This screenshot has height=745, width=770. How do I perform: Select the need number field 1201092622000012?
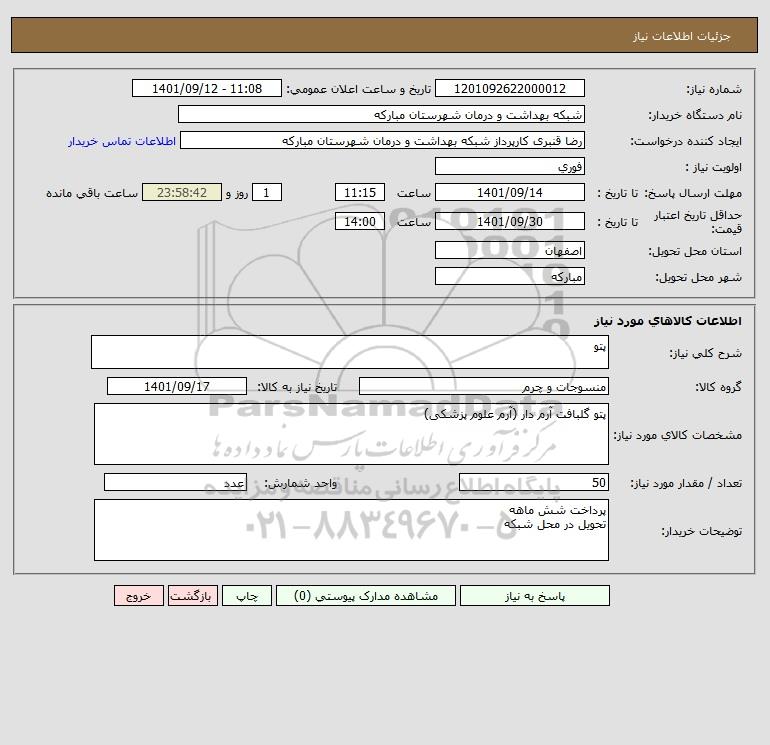(510, 88)
